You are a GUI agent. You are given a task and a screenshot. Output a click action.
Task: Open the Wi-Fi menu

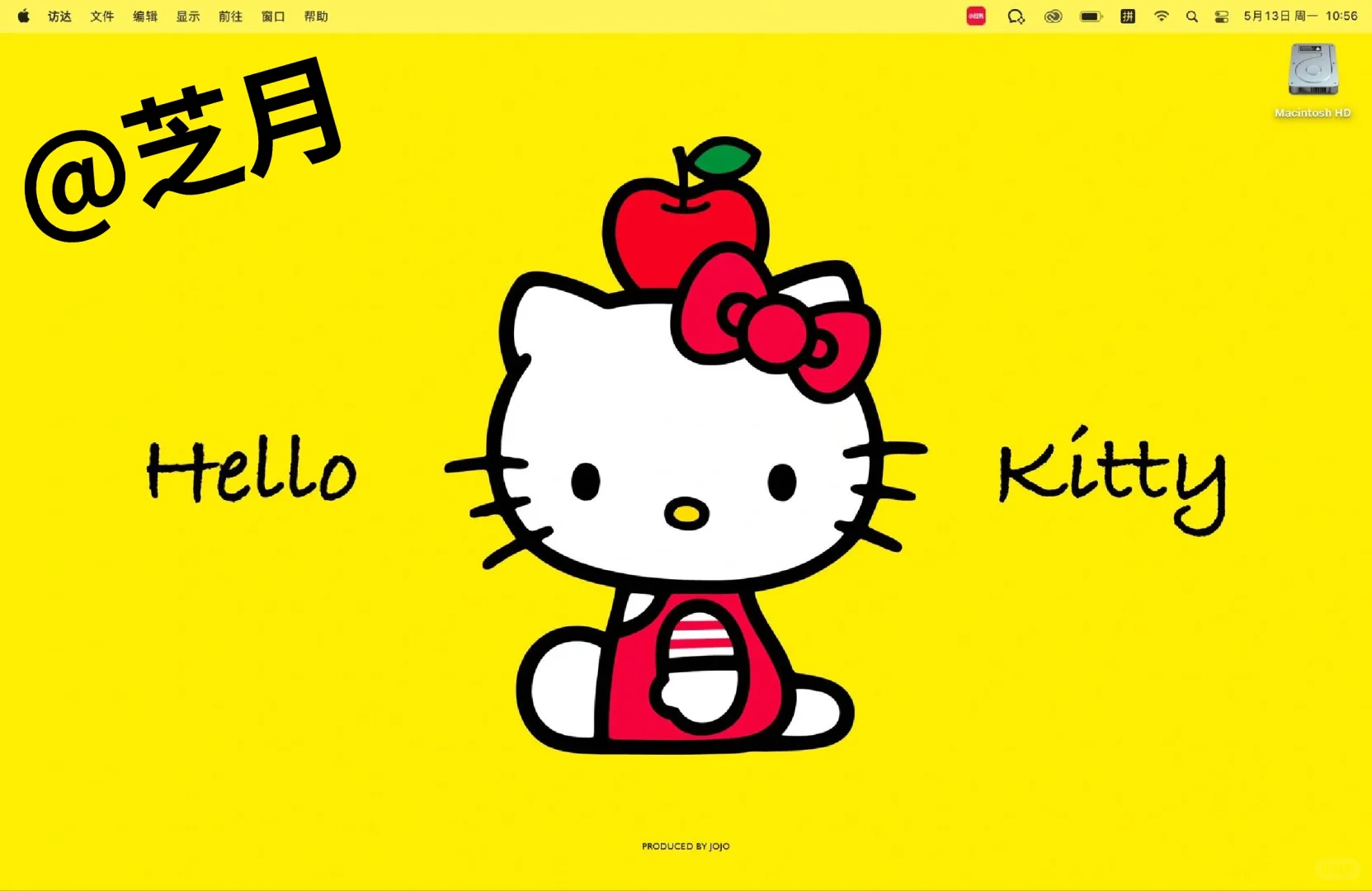(1162, 16)
